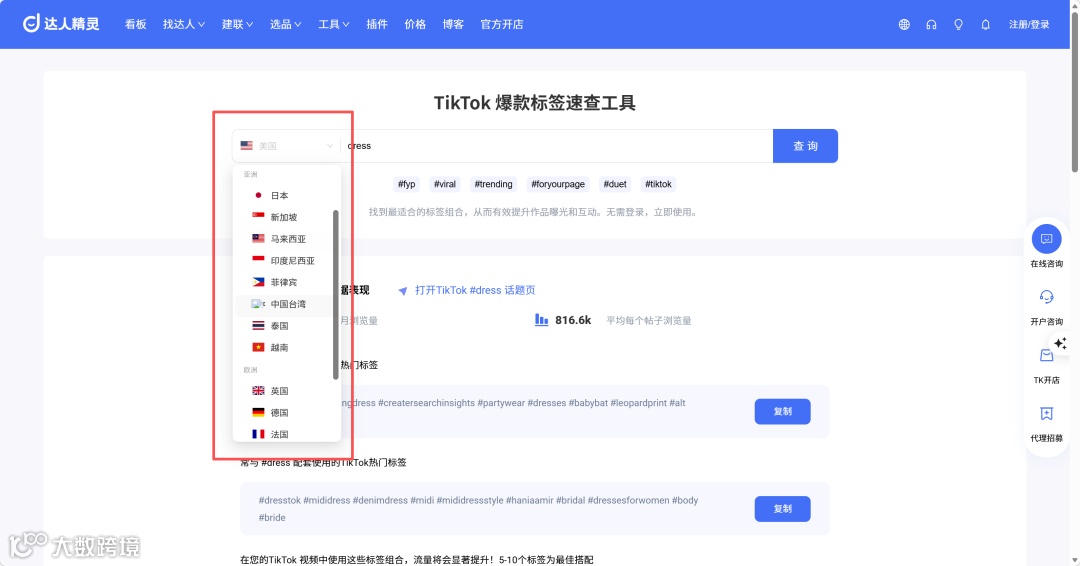Pick 泰国 in the country list
The height and width of the screenshot is (566, 1080).
coord(288,326)
